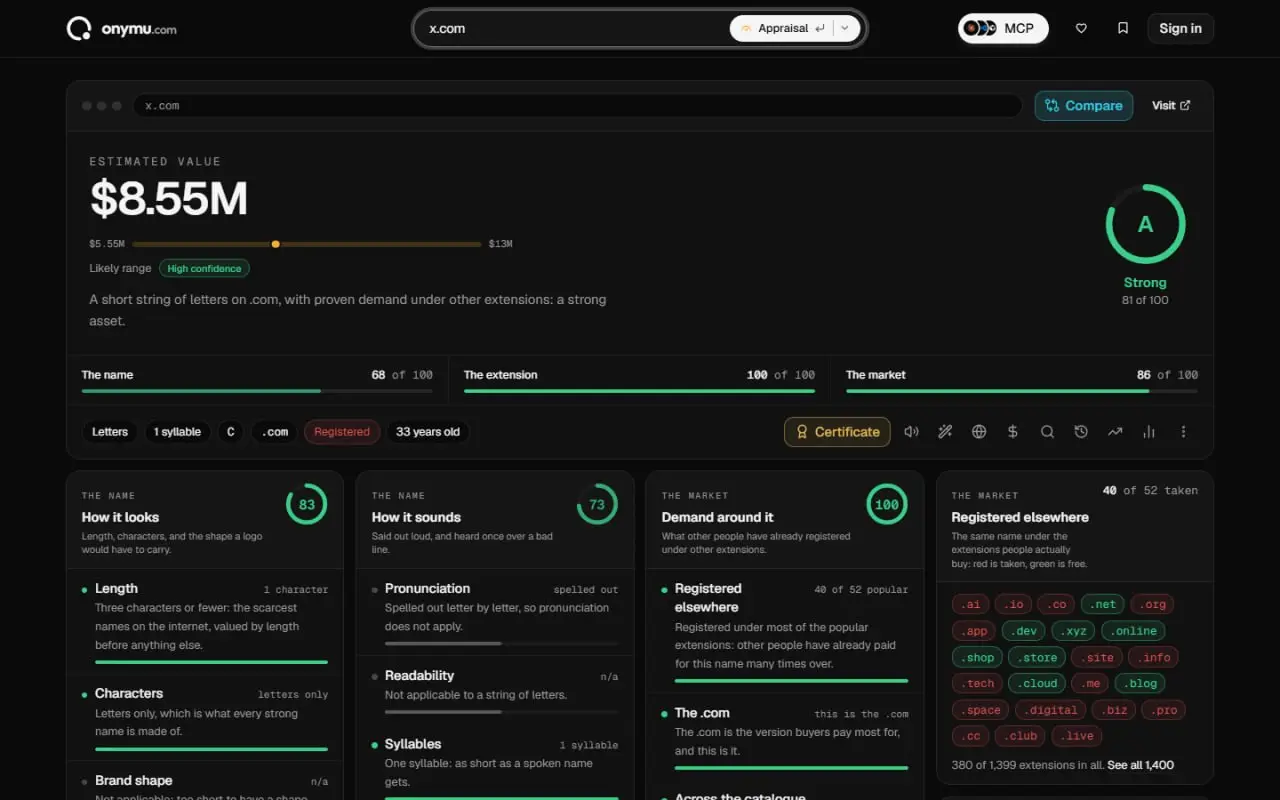Click the Compare button

[x=1084, y=106]
